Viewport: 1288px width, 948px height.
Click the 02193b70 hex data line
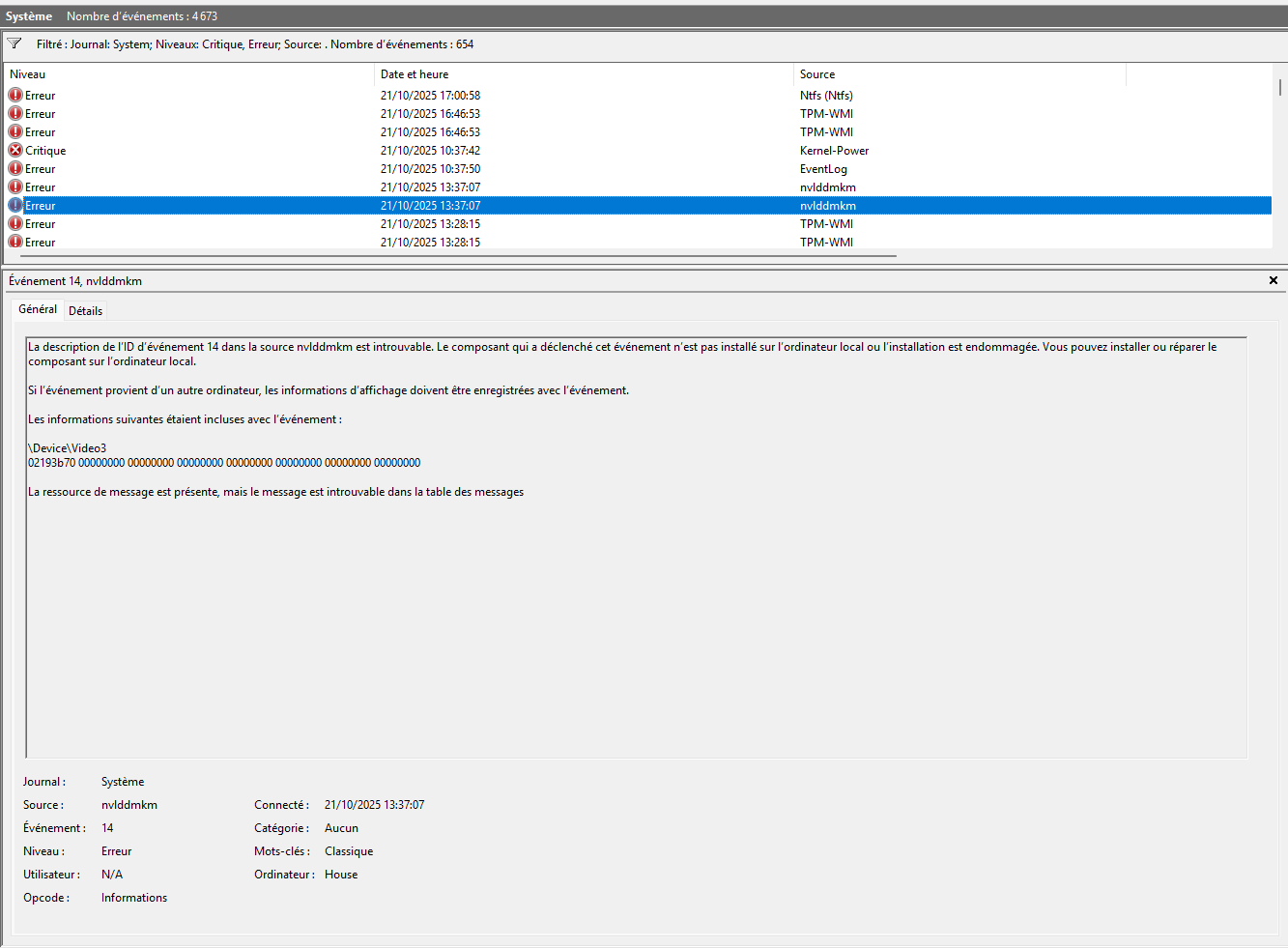coord(224,463)
